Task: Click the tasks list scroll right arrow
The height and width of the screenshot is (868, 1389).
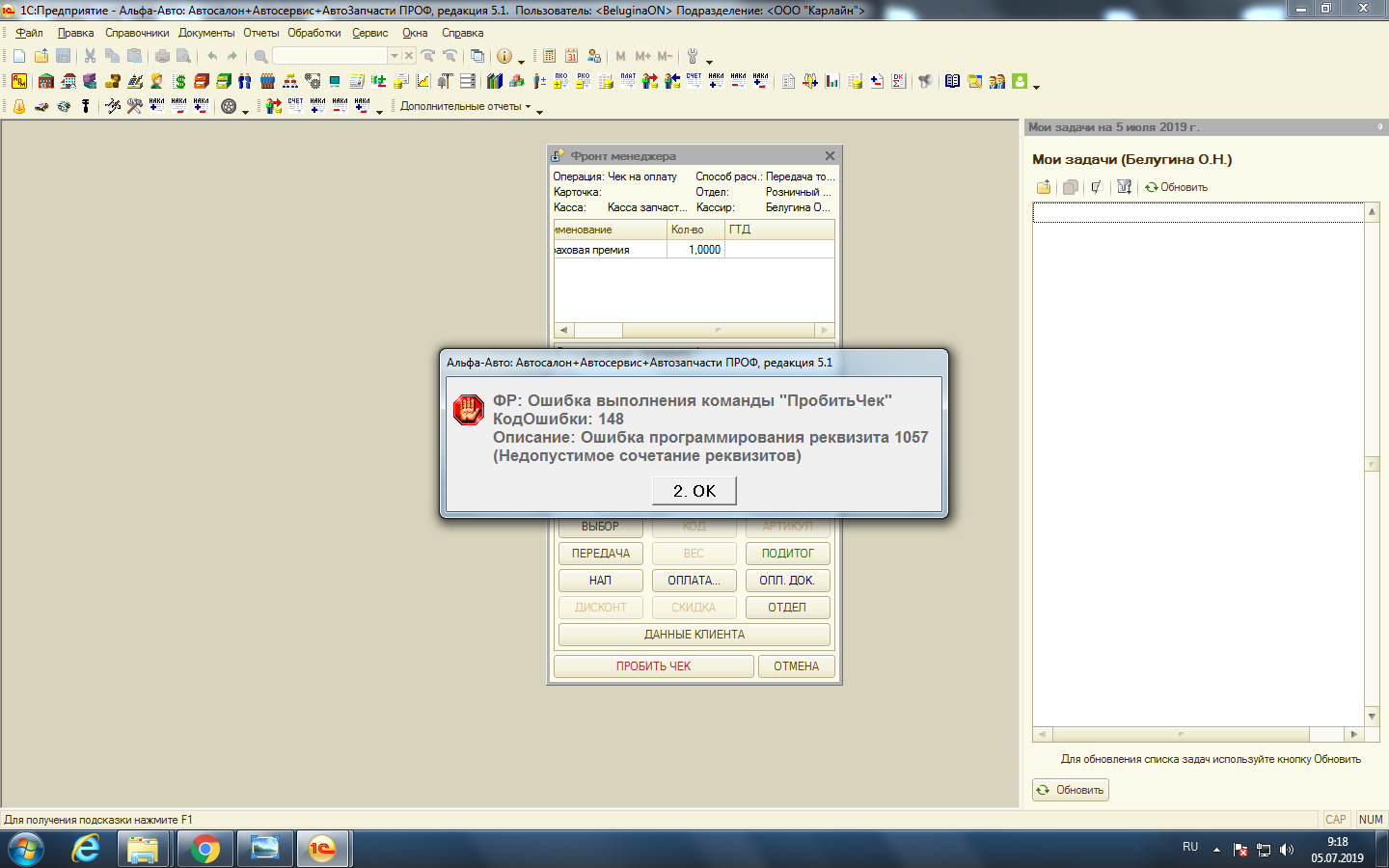Action: tap(1354, 734)
